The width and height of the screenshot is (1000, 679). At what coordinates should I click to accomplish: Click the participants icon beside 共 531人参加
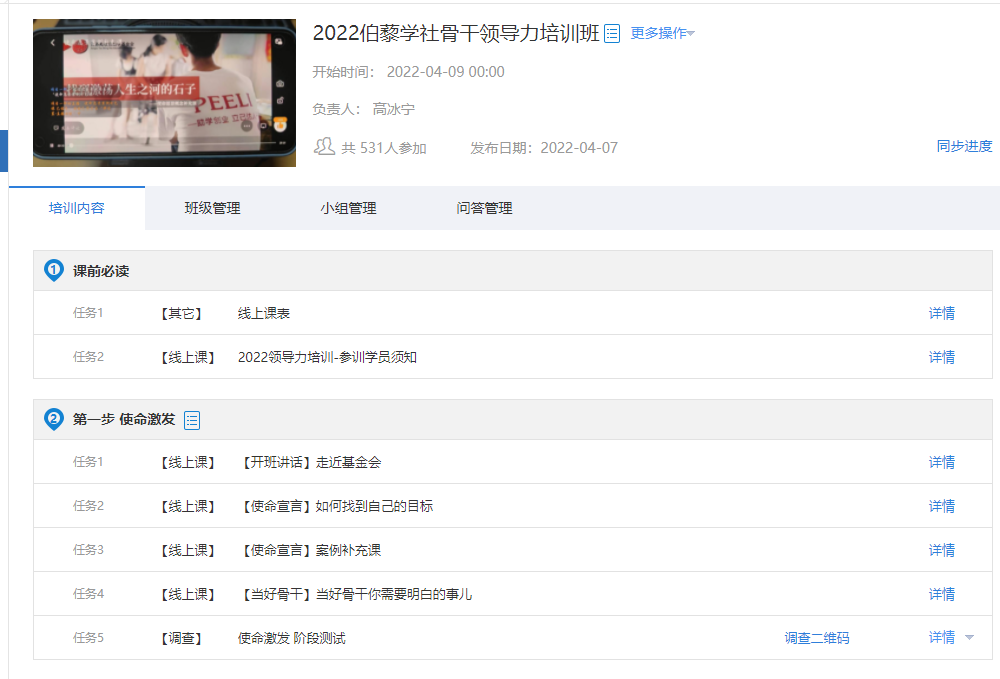(x=324, y=147)
